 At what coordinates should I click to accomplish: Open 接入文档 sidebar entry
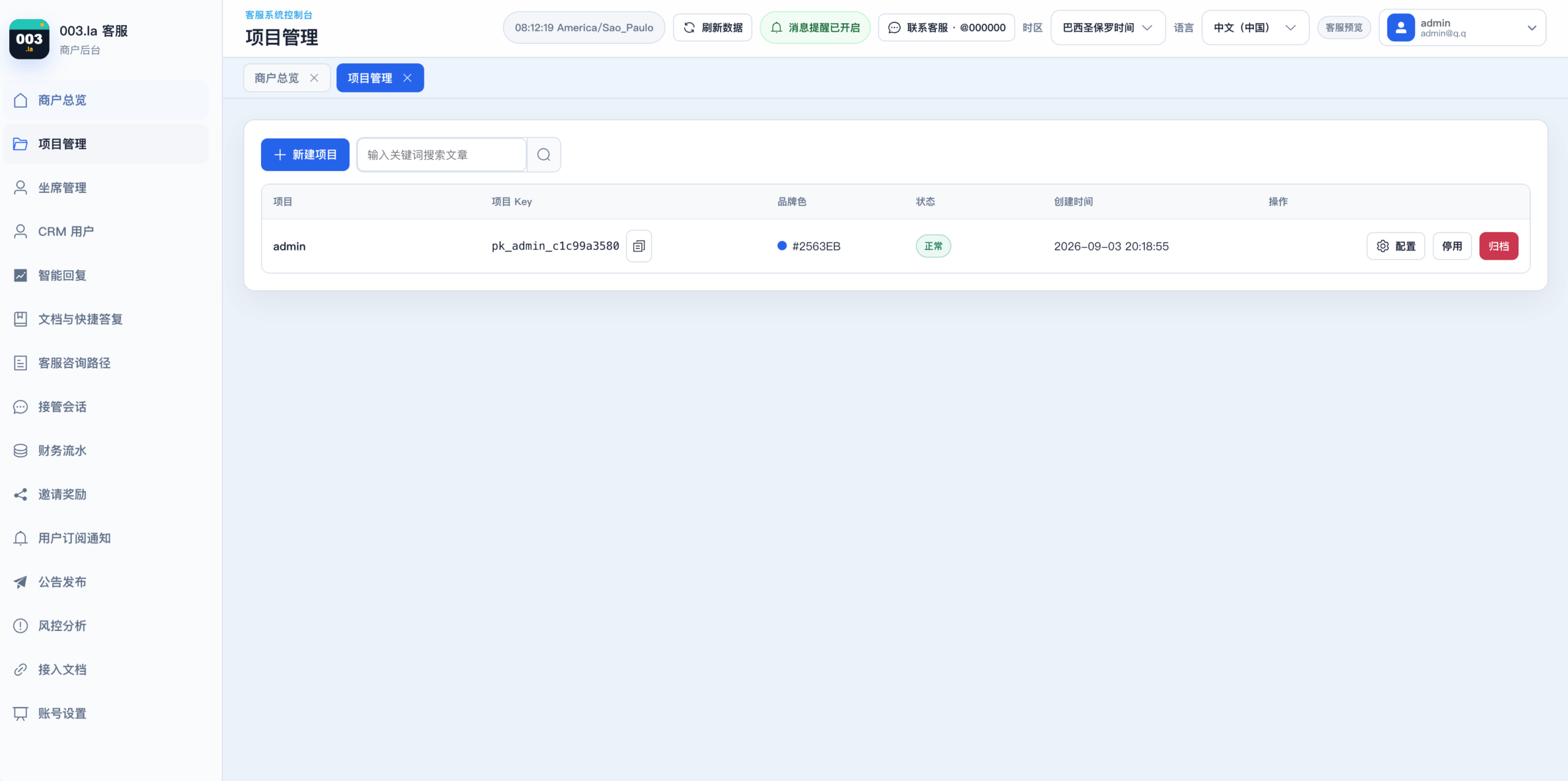105,670
